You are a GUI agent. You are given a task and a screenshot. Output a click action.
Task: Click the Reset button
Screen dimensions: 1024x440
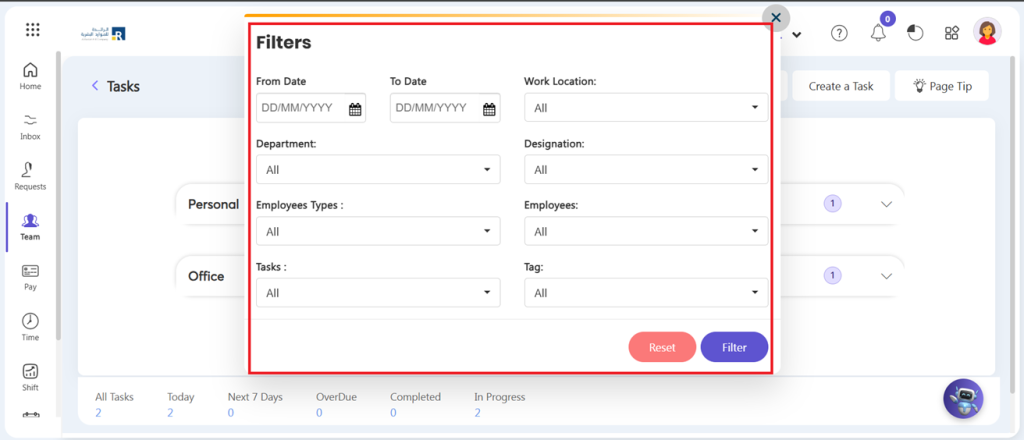tap(662, 347)
